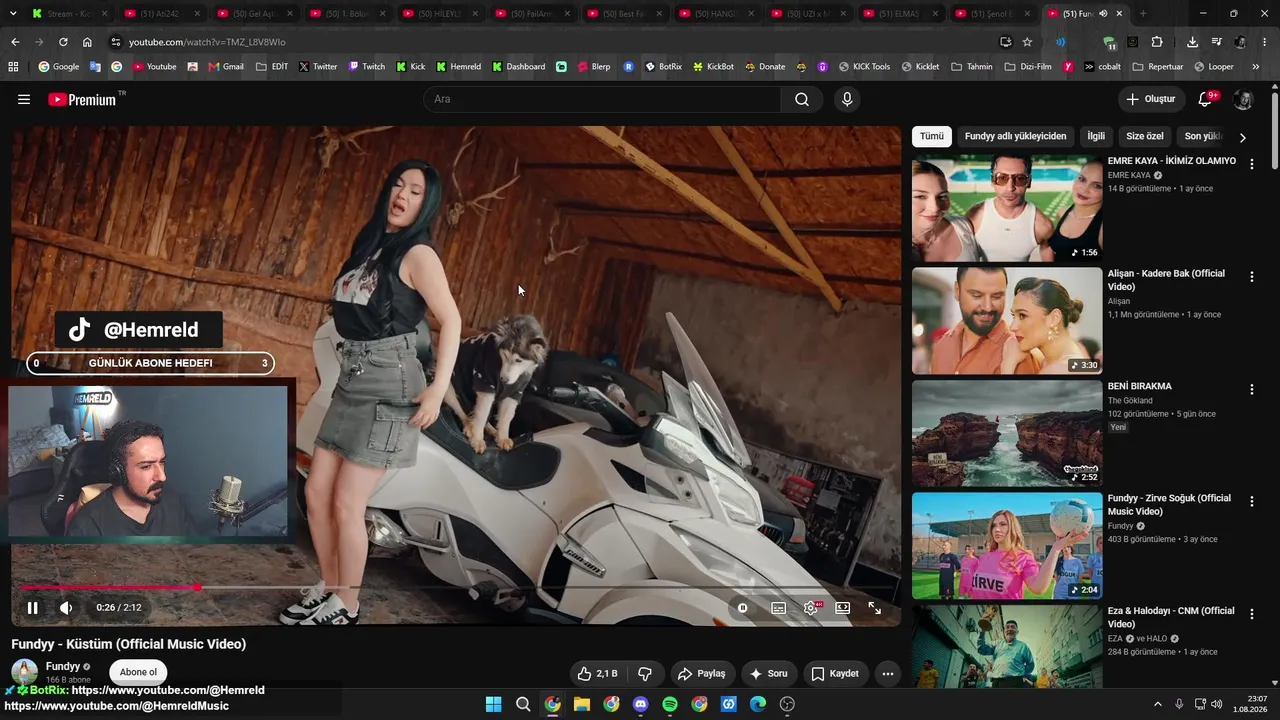Image resolution: width=1280 pixels, height=720 pixels.
Task: Open Alişan - Kadere Bak video title
Action: click(1166, 280)
